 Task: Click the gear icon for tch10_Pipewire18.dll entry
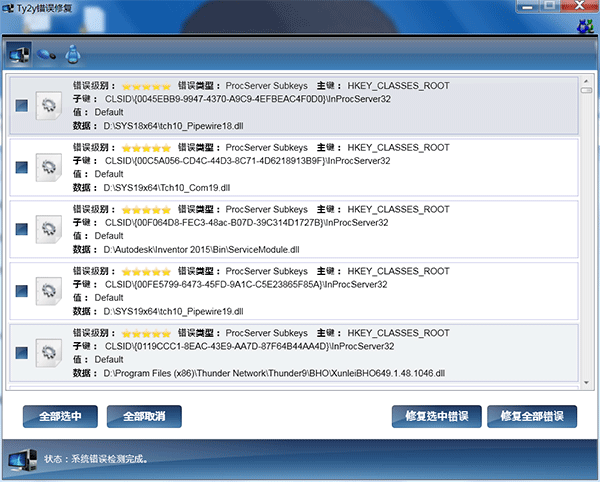(48, 106)
